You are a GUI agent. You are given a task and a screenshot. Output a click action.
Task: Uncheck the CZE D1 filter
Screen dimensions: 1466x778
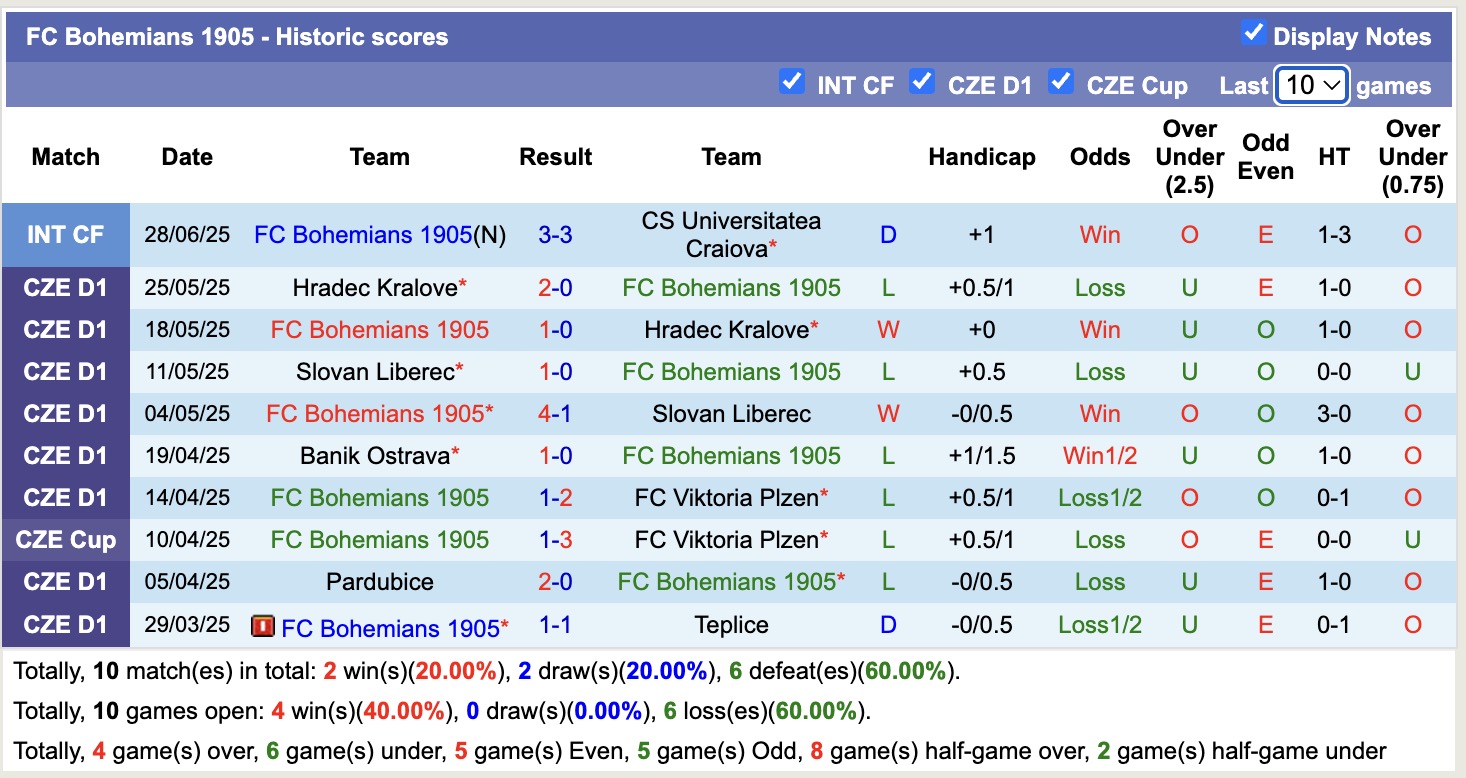pos(921,84)
